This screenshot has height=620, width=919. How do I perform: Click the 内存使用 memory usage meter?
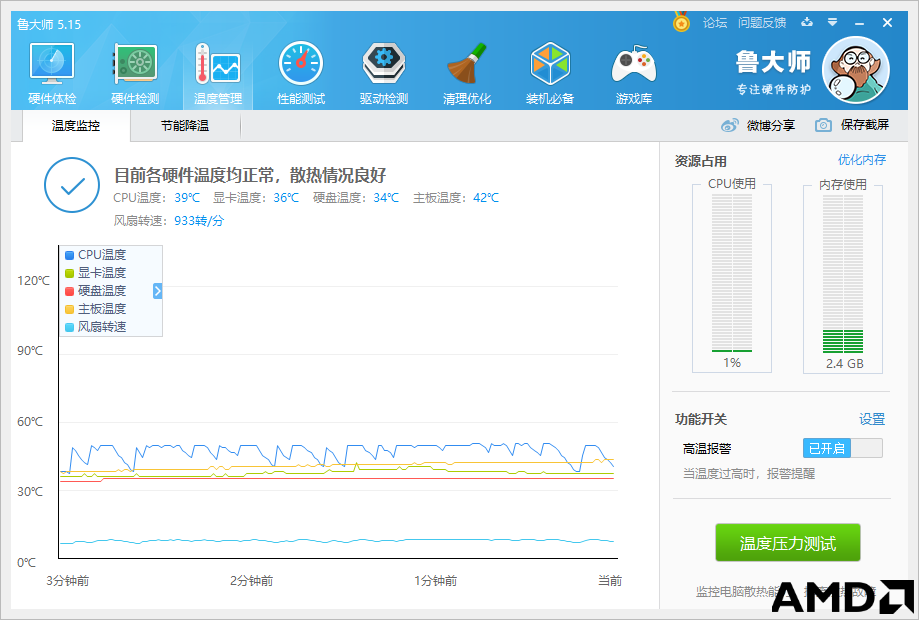[x=843, y=273]
